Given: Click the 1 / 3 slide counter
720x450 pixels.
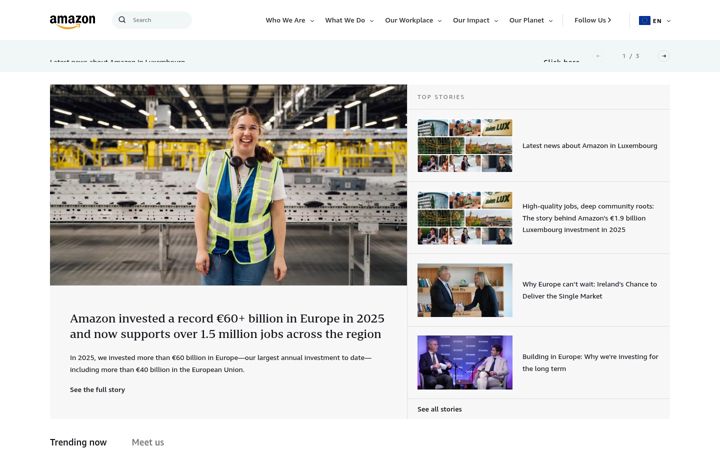Looking at the screenshot, I should click(x=630, y=56).
